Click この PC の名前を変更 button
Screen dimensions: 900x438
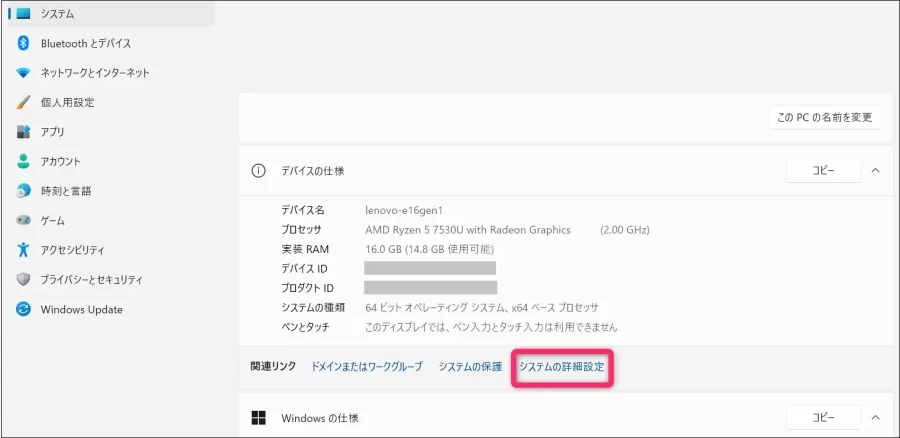[825, 117]
